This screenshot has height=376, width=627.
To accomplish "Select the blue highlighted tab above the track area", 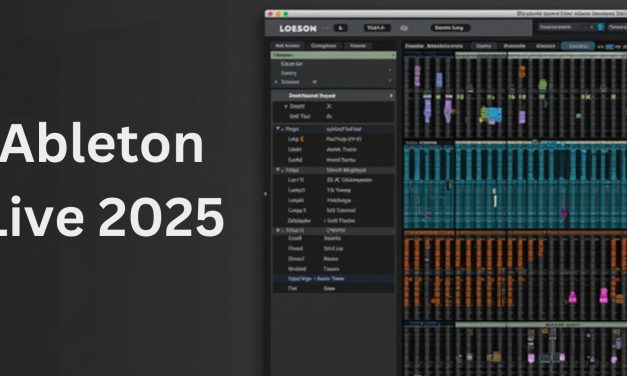I will 578,46.
